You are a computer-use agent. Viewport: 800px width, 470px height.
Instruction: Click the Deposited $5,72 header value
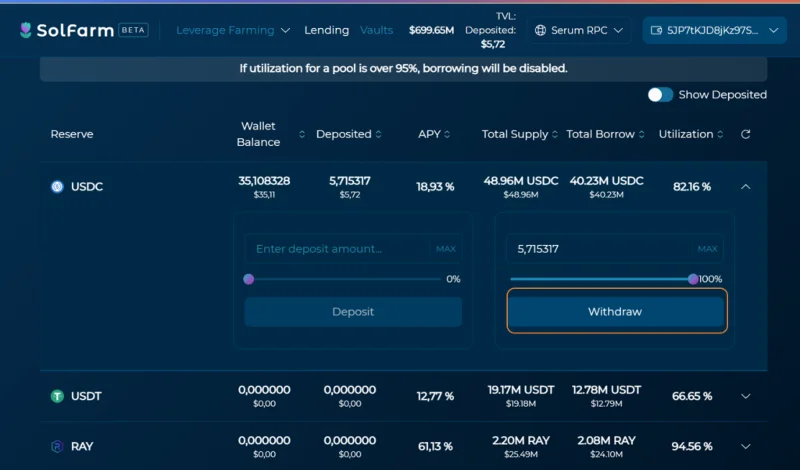click(x=493, y=44)
